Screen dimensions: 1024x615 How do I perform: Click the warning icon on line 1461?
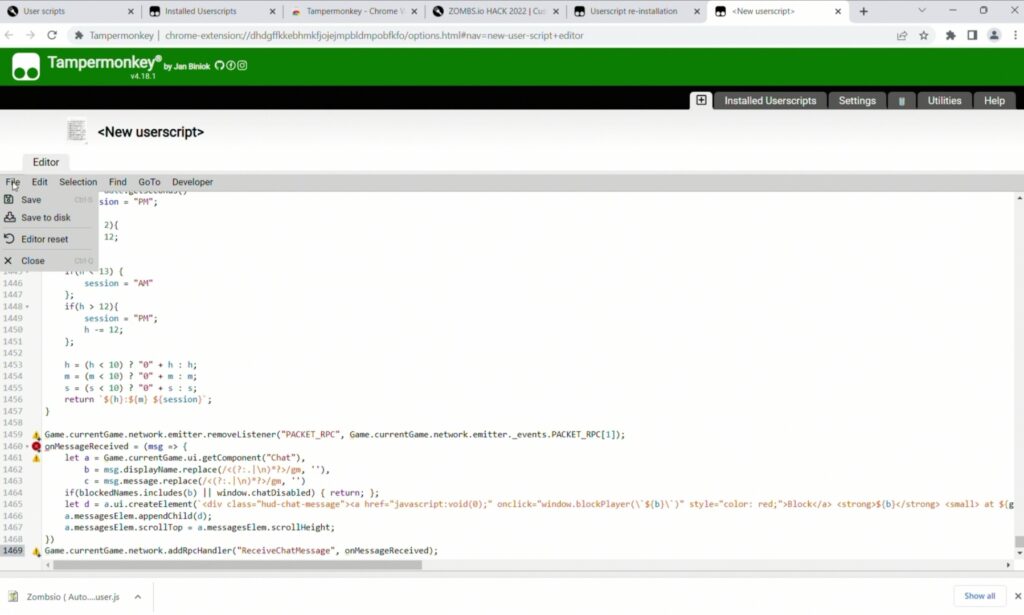37,458
